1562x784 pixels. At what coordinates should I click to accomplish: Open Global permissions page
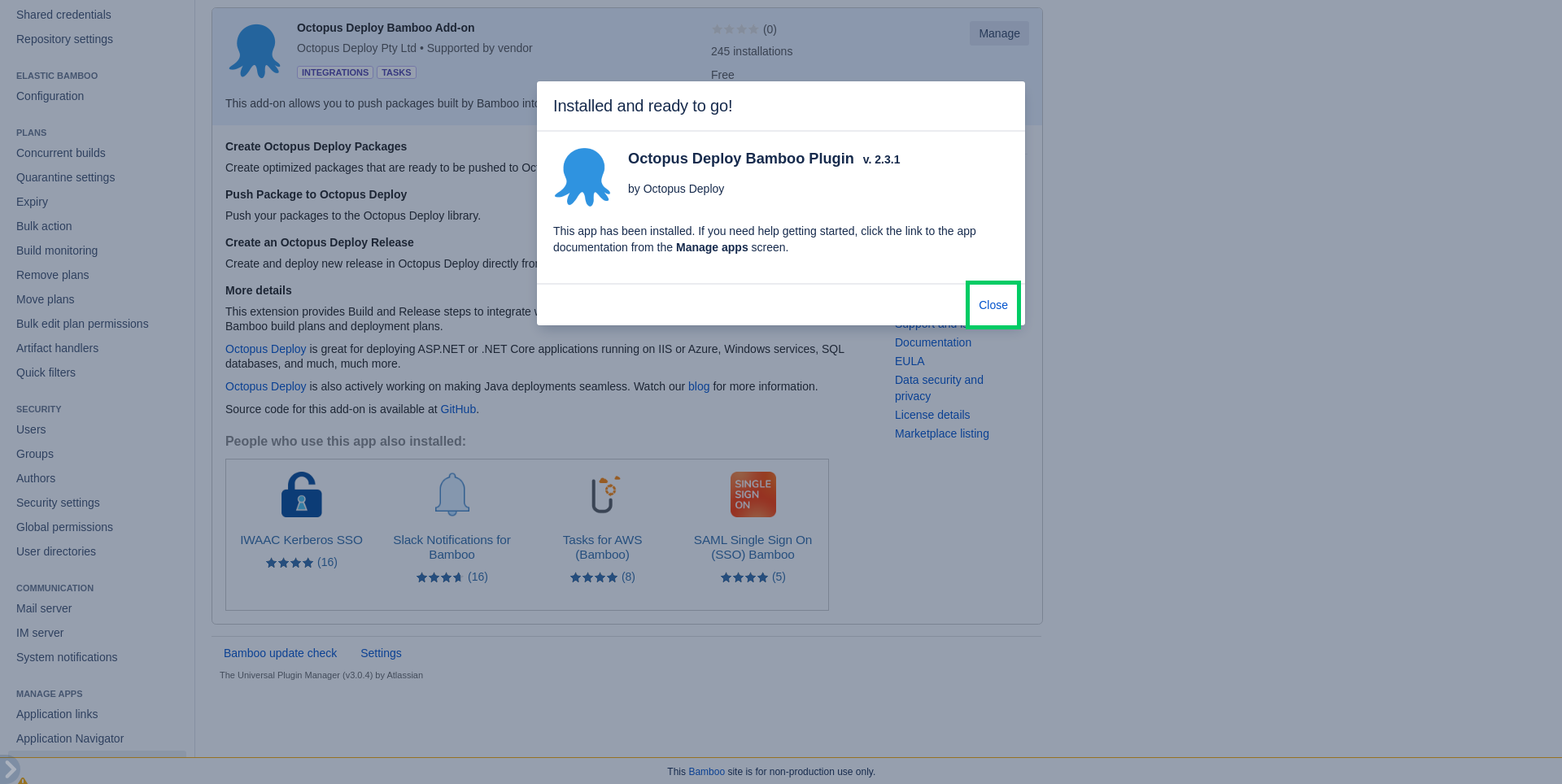[64, 527]
